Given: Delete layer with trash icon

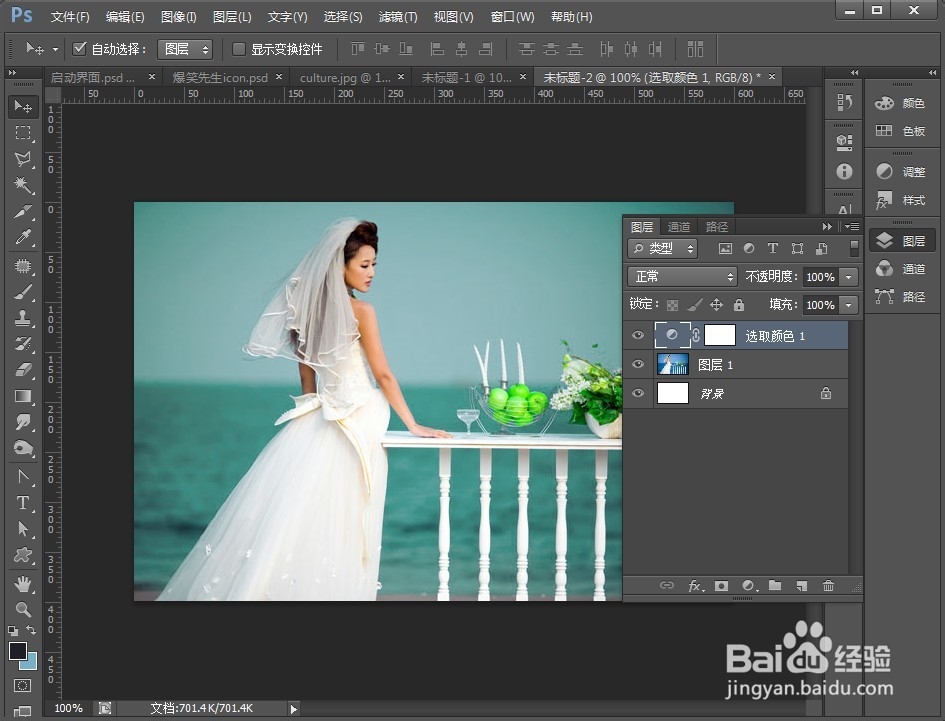Looking at the screenshot, I should [829, 585].
